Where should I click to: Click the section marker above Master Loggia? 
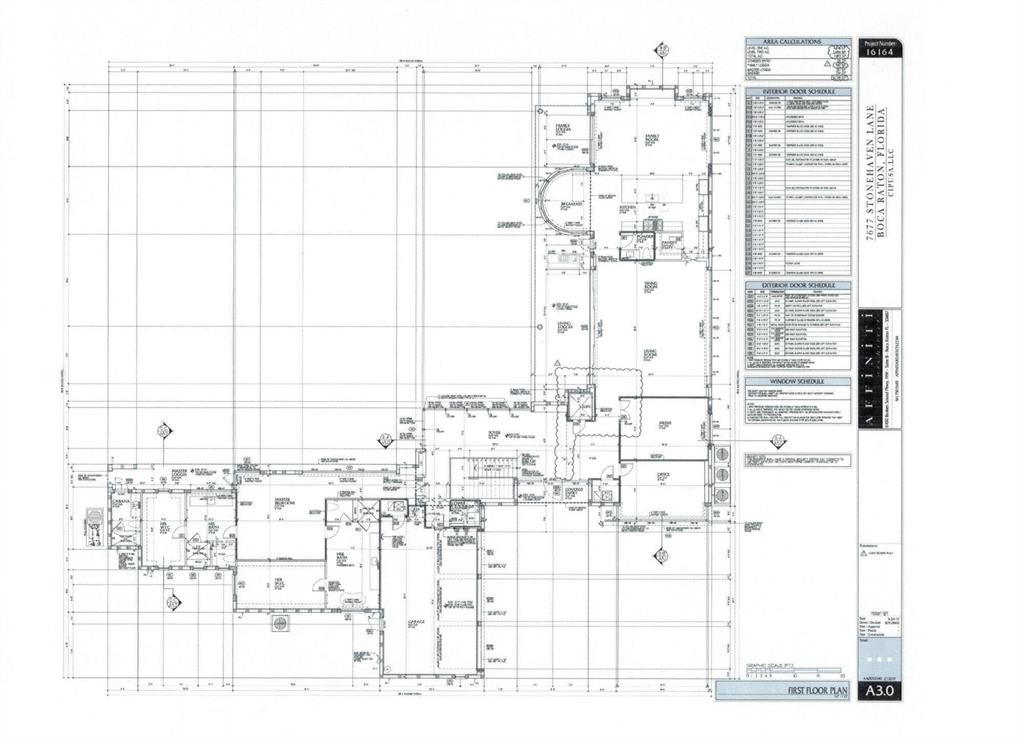coord(164,431)
